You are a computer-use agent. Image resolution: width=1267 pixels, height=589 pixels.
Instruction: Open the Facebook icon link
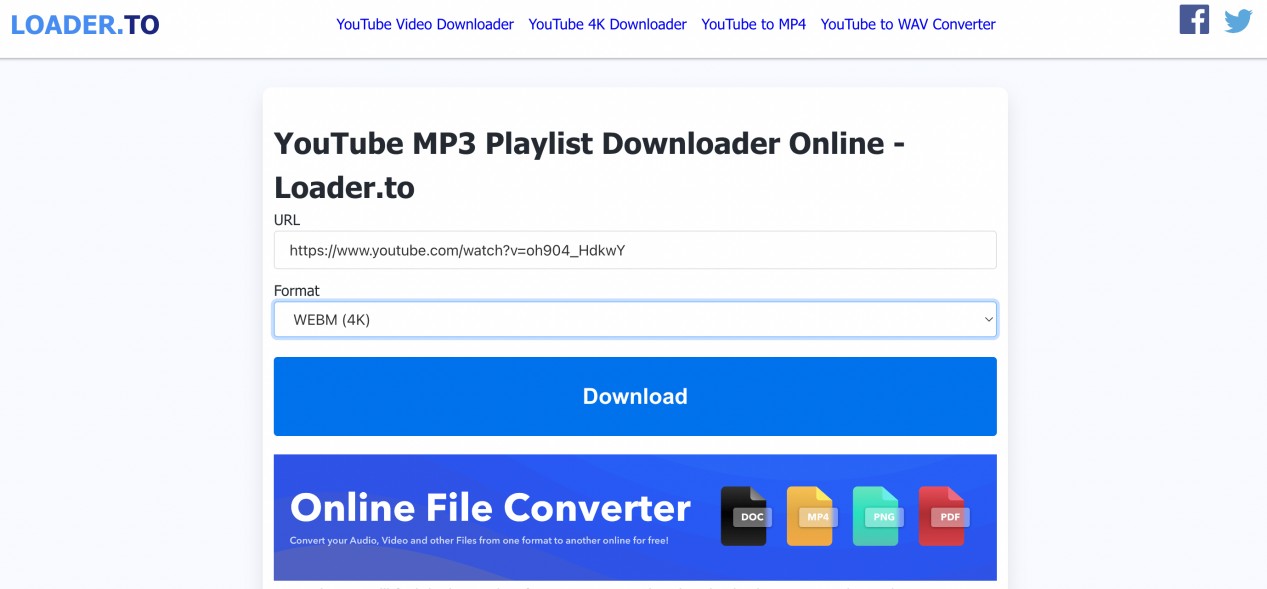(x=1194, y=19)
